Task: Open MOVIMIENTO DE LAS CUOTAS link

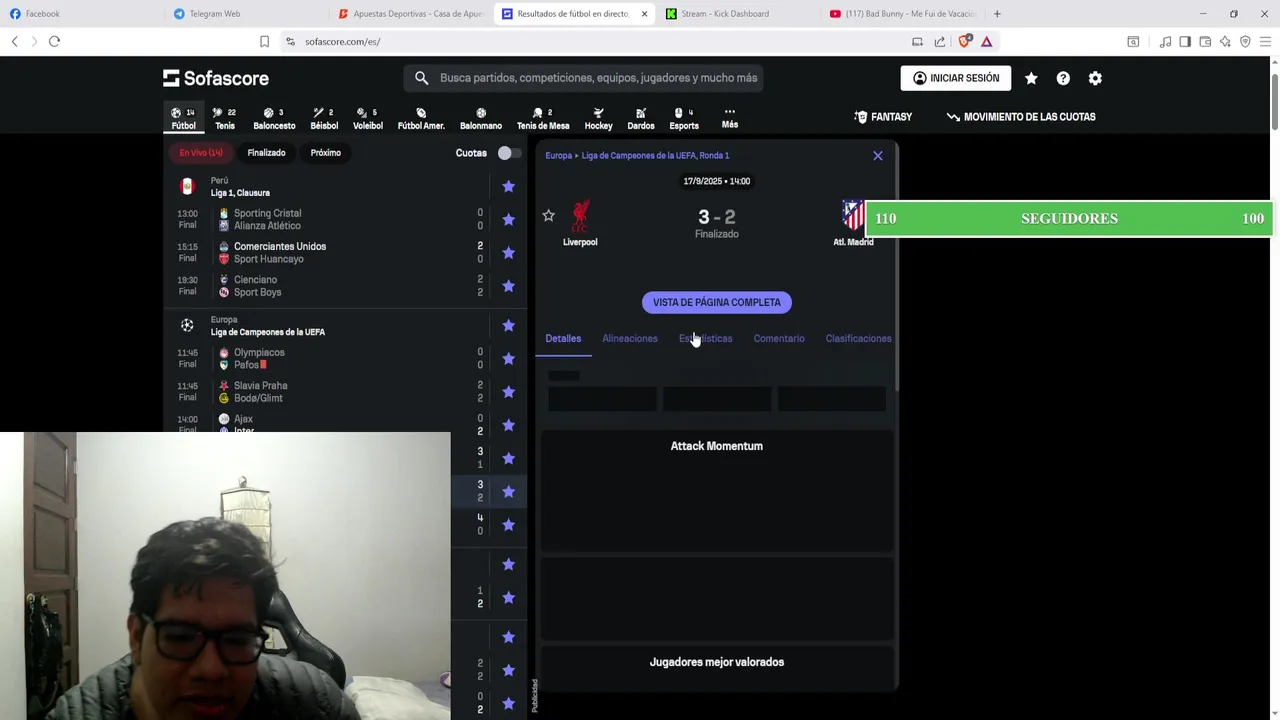Action: 1021,117
